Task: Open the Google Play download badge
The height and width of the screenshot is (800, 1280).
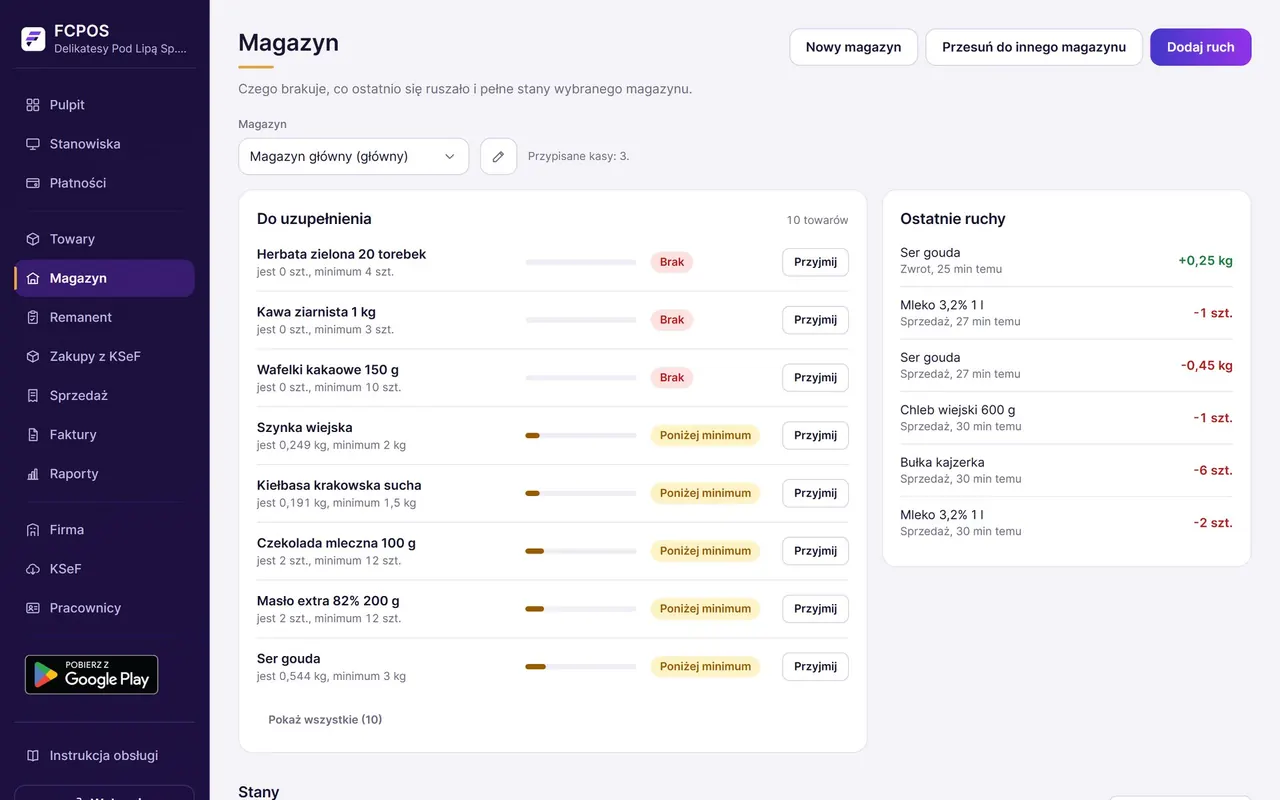Action: (x=91, y=675)
